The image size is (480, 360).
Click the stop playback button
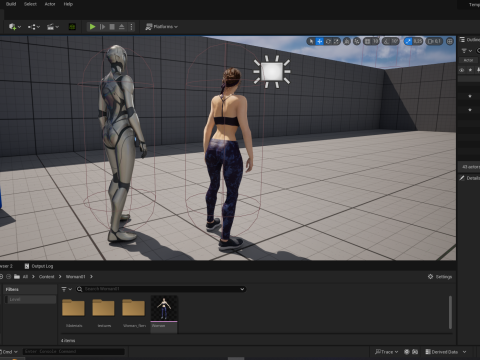pos(112,27)
